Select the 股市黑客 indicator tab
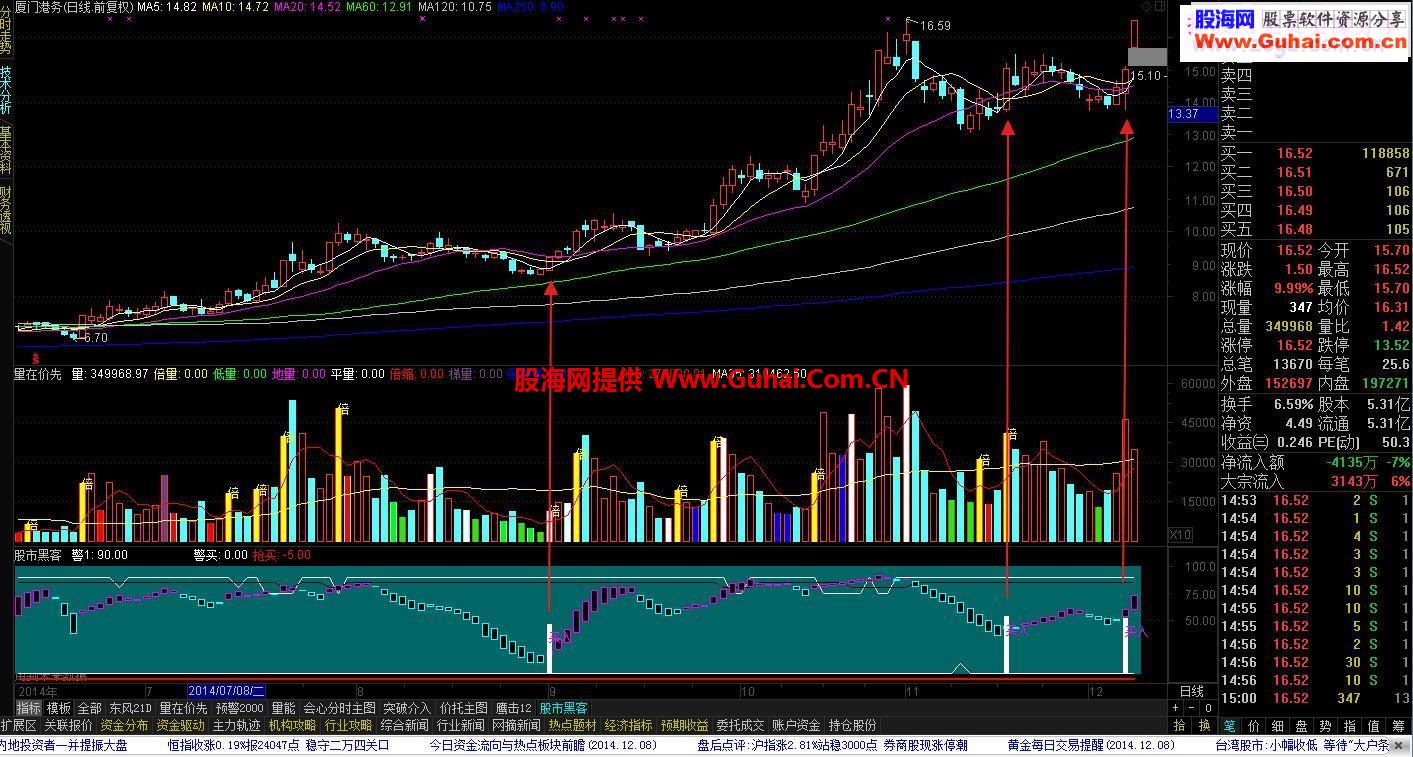 click(564, 708)
